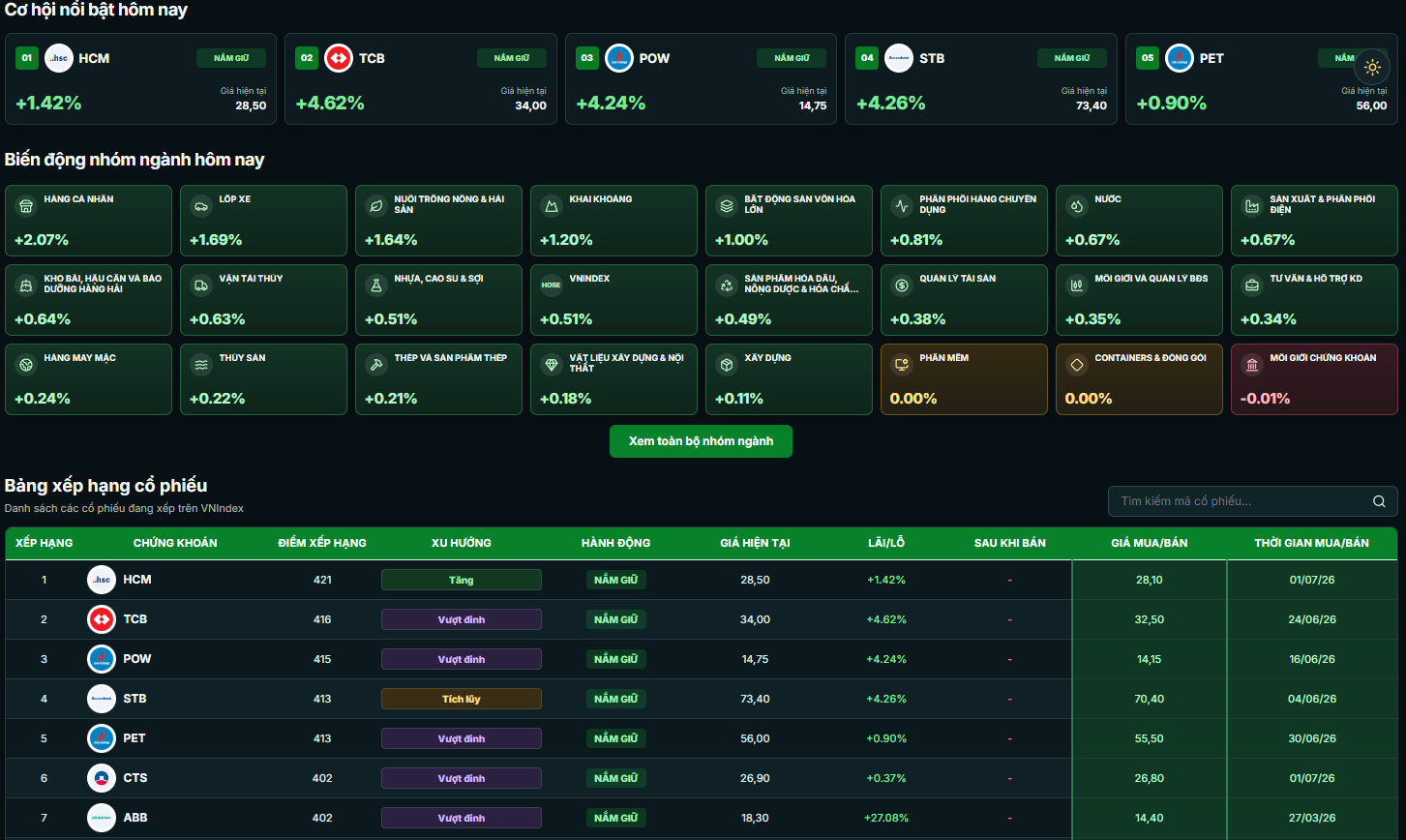Click the Nhựa, cao su & sợi flask icon
Viewport: 1406px width, 840px height.
pyautogui.click(x=376, y=285)
